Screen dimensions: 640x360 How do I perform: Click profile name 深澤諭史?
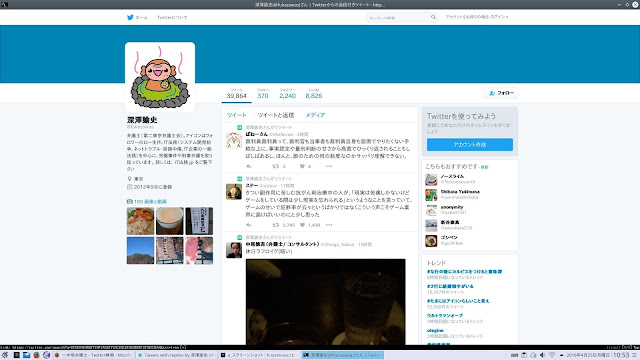142,120
